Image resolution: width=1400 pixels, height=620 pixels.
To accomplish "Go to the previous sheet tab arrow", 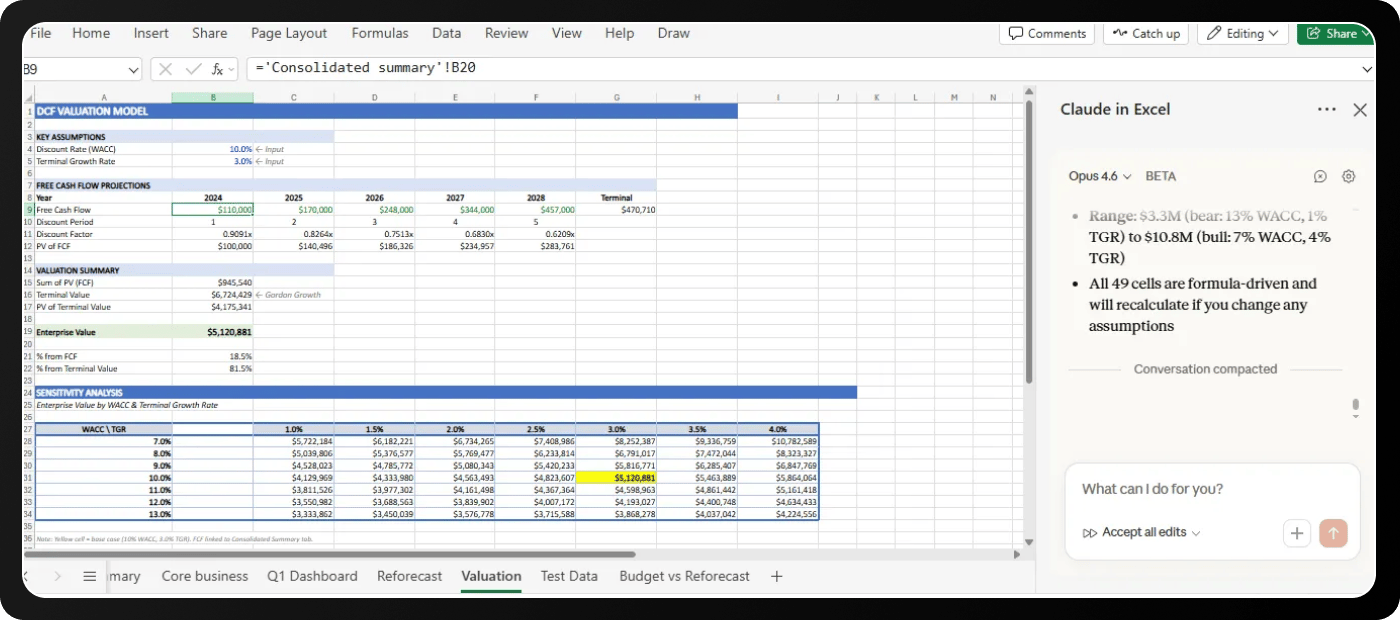I will 27,576.
